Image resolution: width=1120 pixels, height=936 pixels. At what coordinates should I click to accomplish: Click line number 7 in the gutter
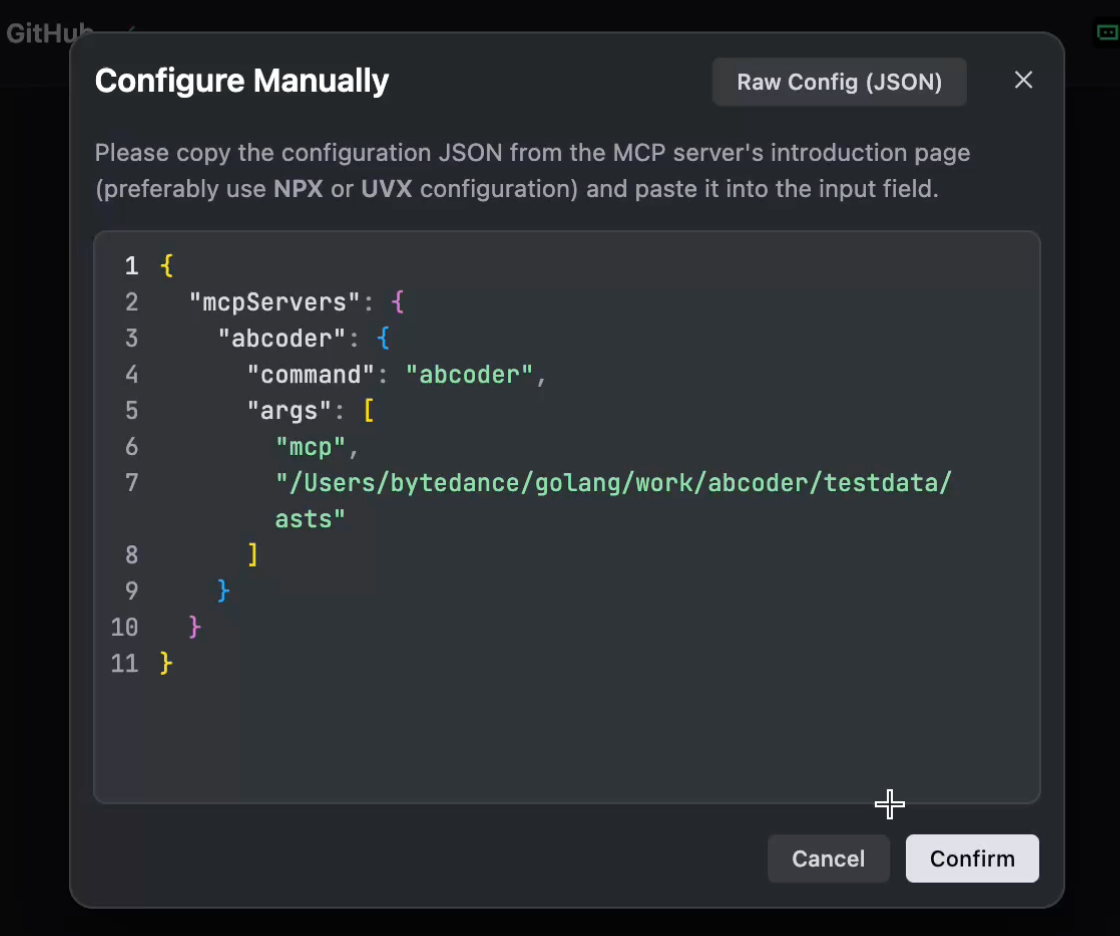point(131,483)
